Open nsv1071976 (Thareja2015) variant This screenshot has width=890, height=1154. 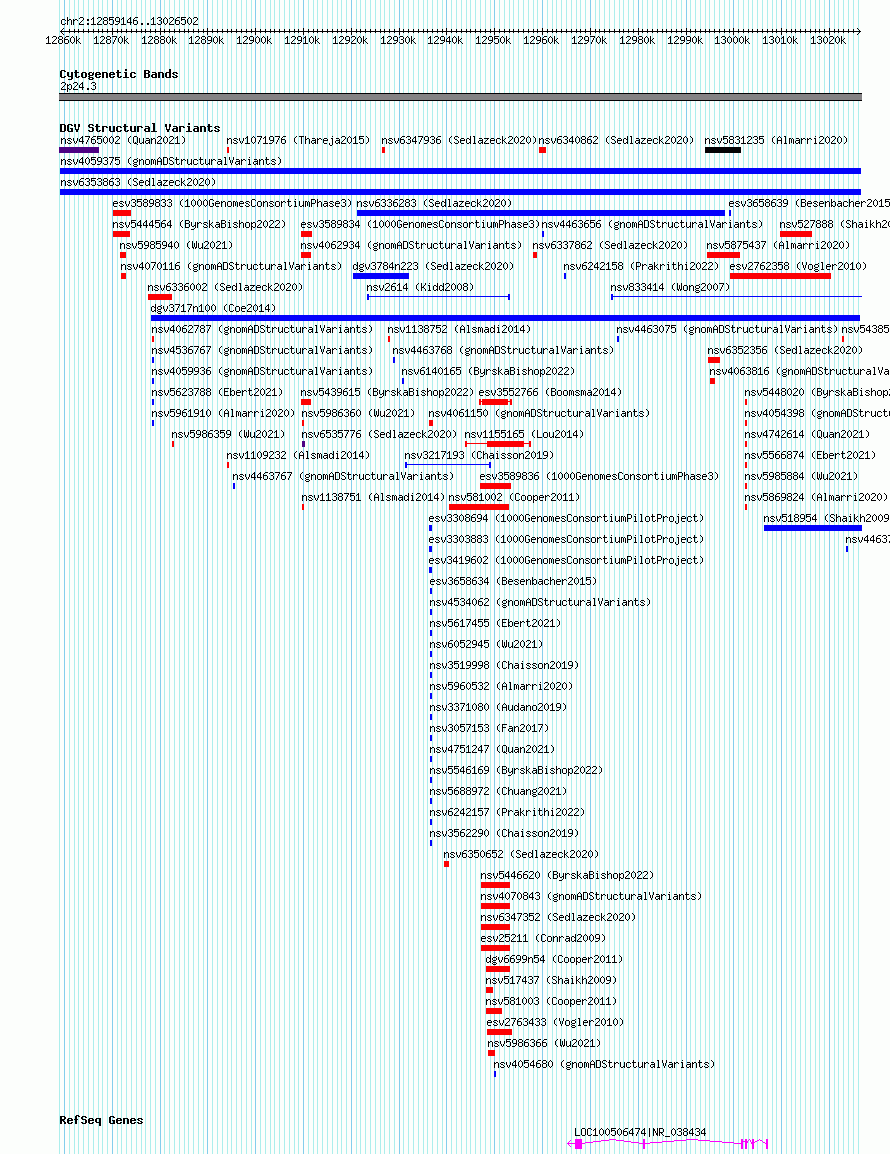pos(298,140)
